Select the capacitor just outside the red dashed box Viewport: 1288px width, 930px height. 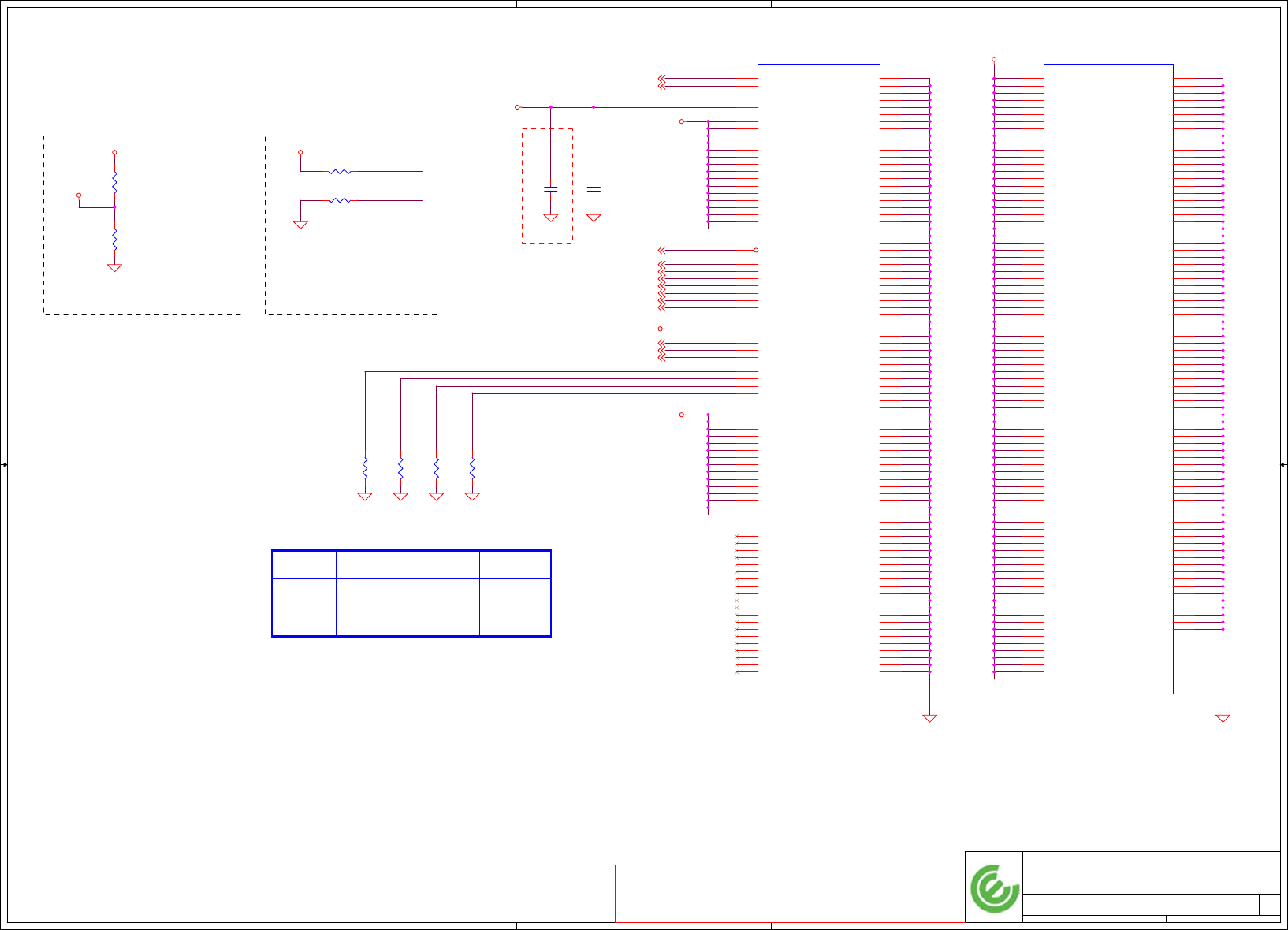594,189
